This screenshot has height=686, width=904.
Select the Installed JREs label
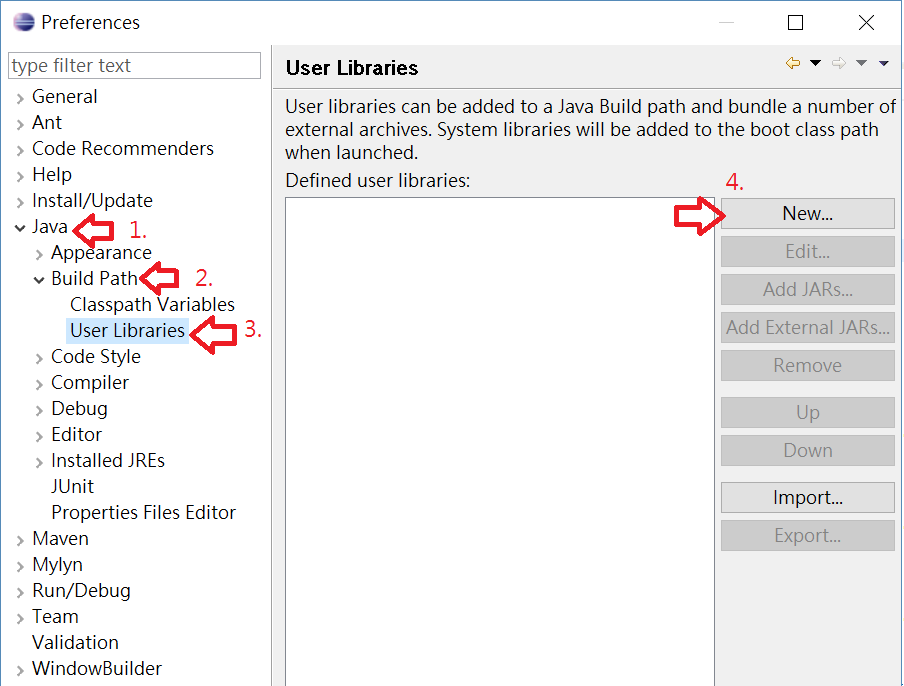point(108,461)
